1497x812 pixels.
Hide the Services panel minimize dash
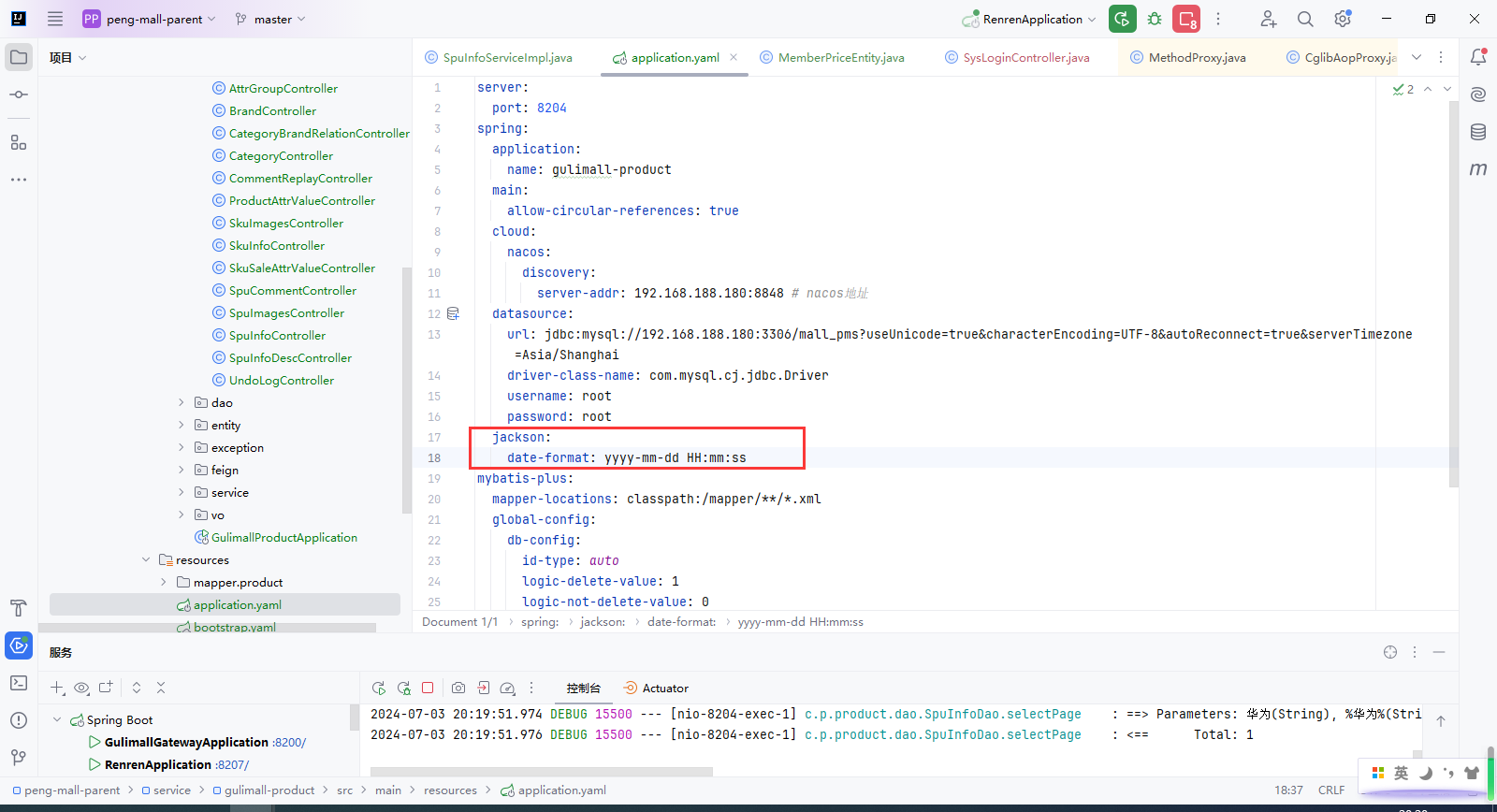click(1439, 652)
